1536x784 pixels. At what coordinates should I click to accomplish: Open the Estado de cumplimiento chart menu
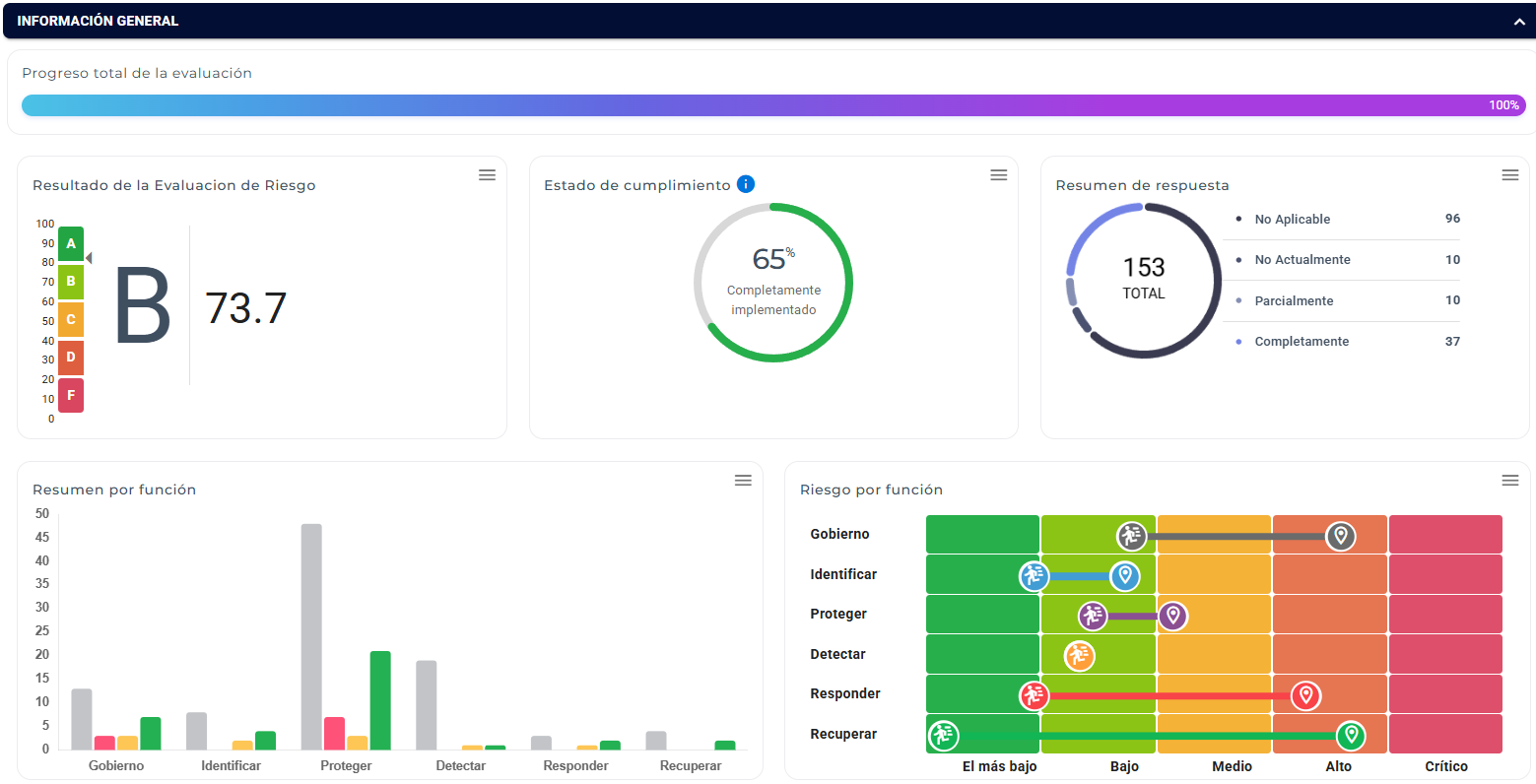(x=998, y=175)
